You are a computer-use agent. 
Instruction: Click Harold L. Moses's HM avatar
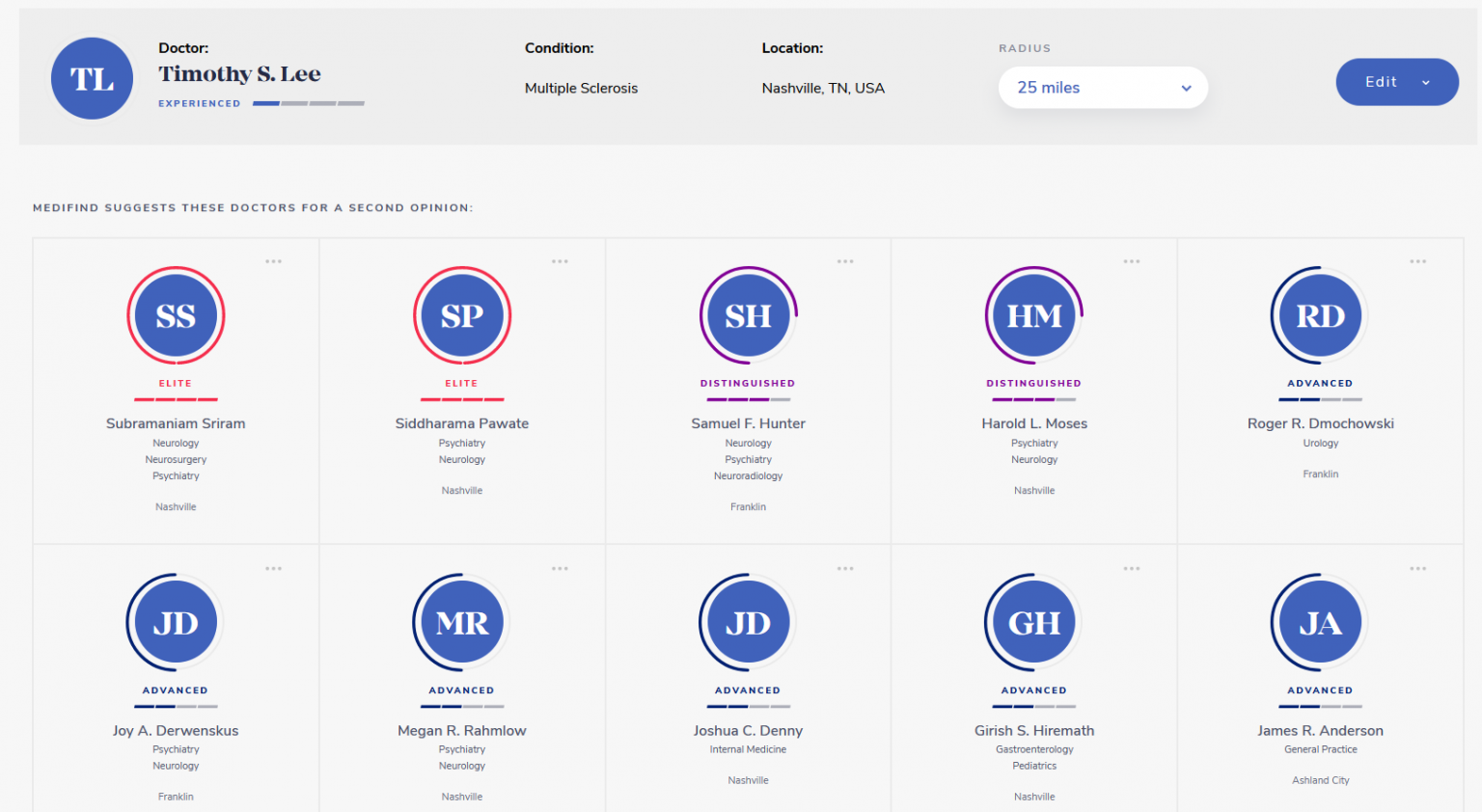1034,315
